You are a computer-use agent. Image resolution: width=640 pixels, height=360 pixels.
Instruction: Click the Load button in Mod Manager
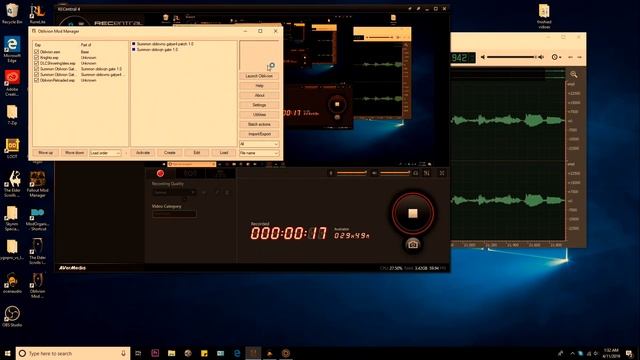224,153
